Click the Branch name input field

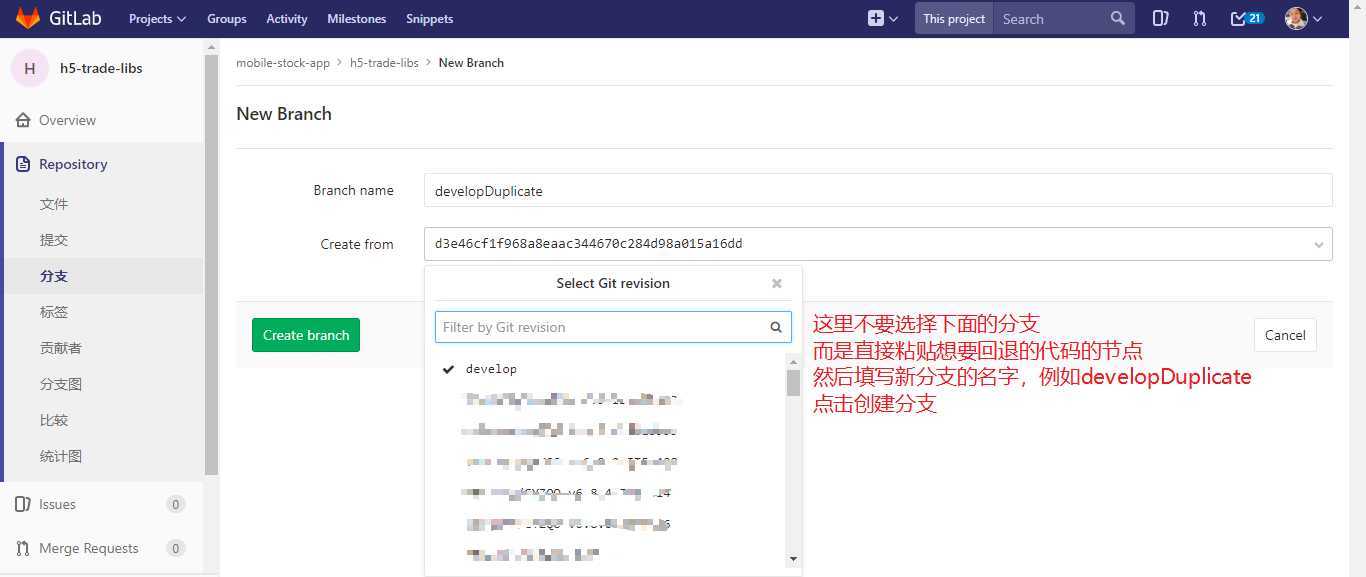[878, 190]
